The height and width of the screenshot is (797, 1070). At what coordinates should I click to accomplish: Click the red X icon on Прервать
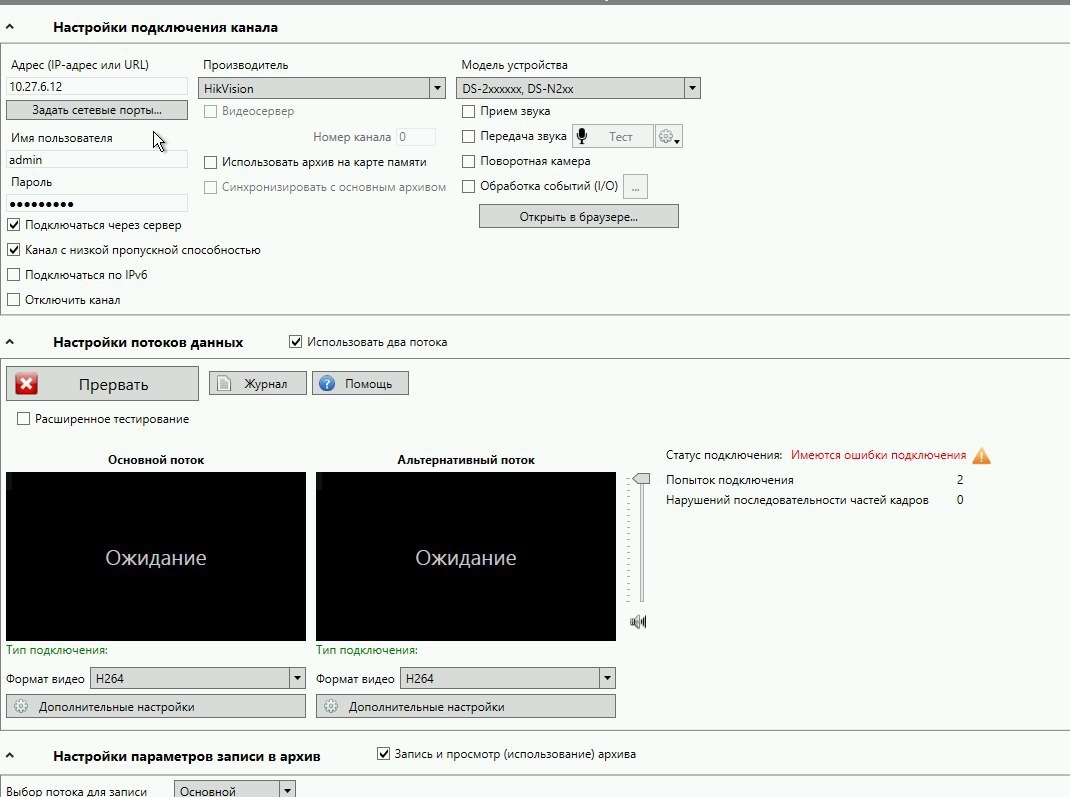(27, 384)
